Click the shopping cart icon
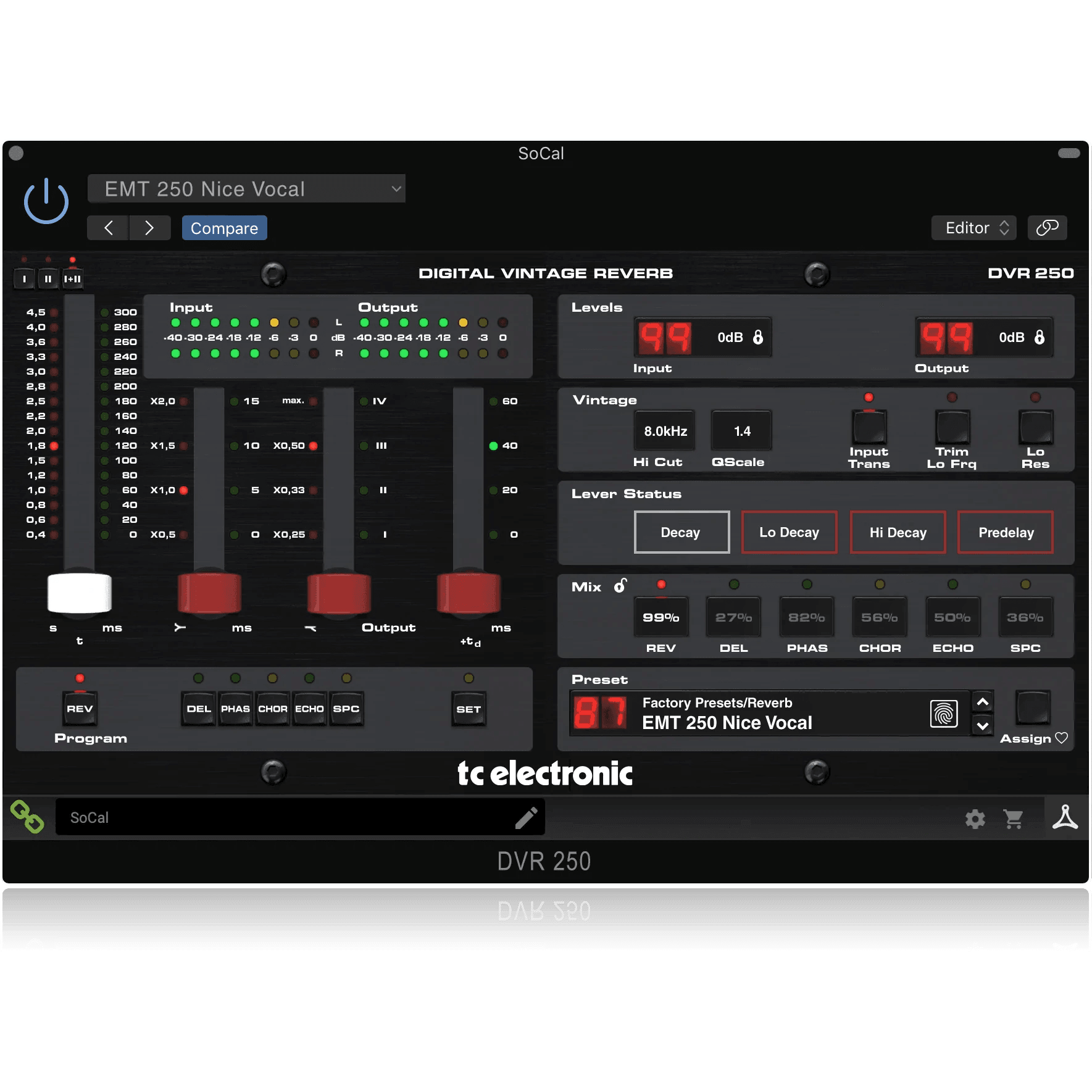1092x1092 pixels. [1013, 819]
